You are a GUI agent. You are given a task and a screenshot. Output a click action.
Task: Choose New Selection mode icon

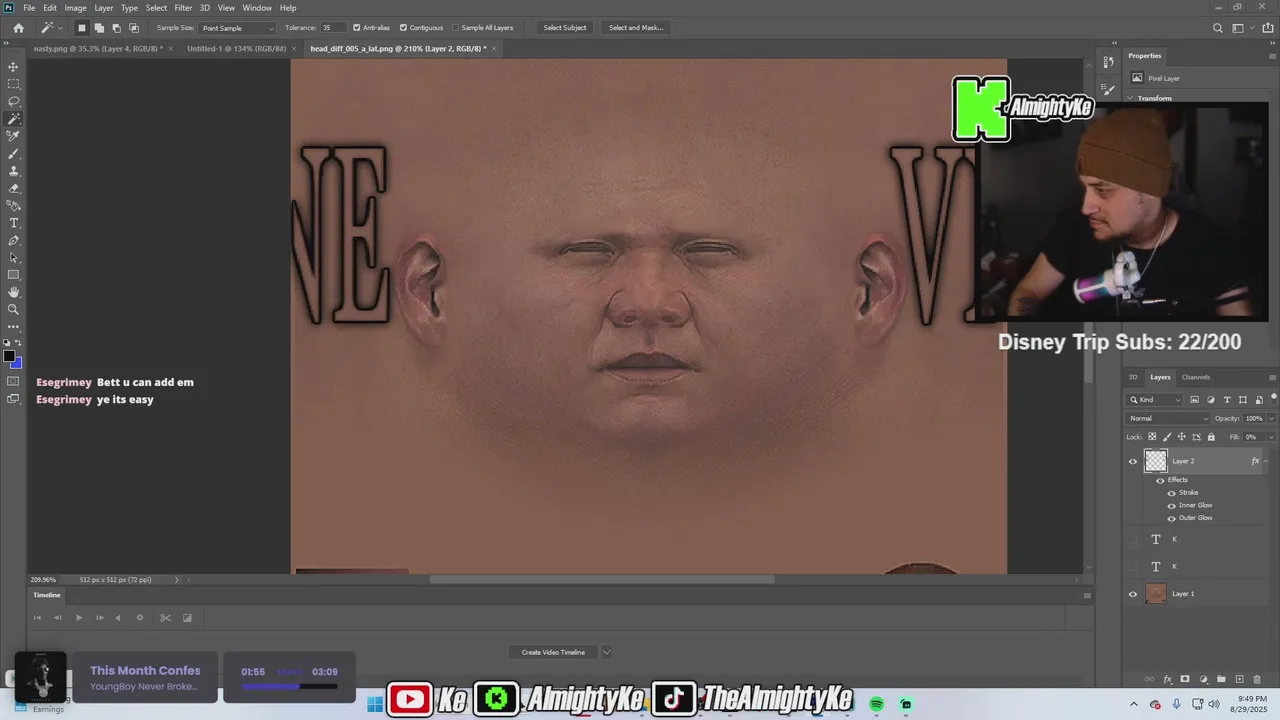[x=82, y=28]
